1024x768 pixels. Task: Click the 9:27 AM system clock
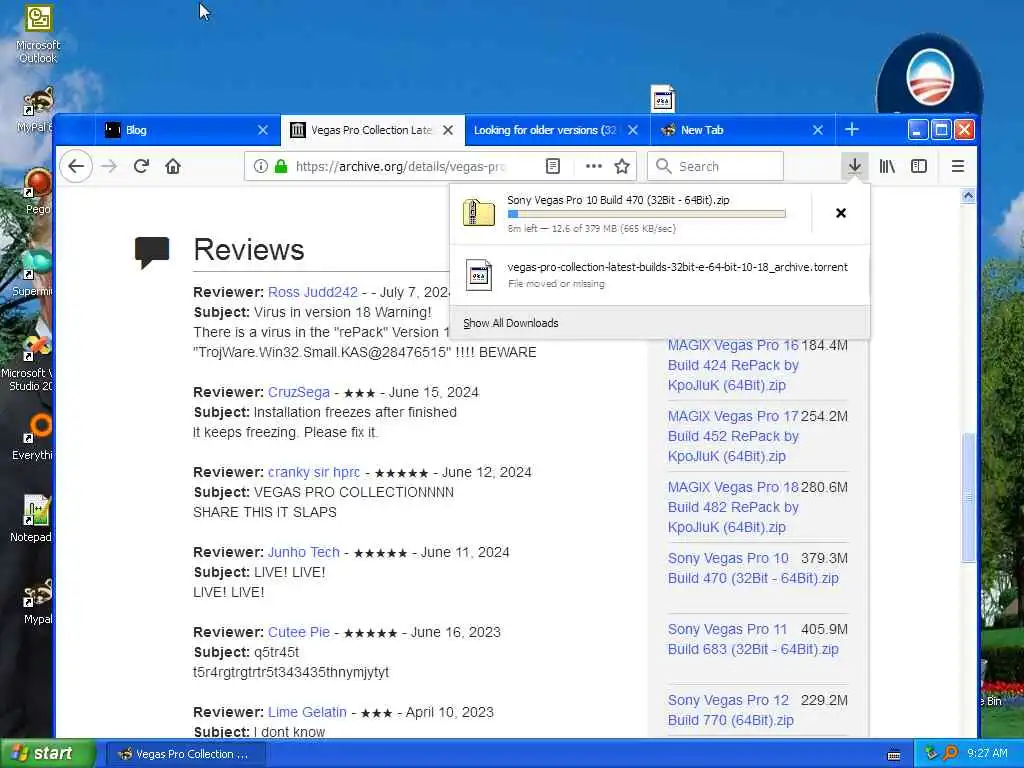(987, 754)
